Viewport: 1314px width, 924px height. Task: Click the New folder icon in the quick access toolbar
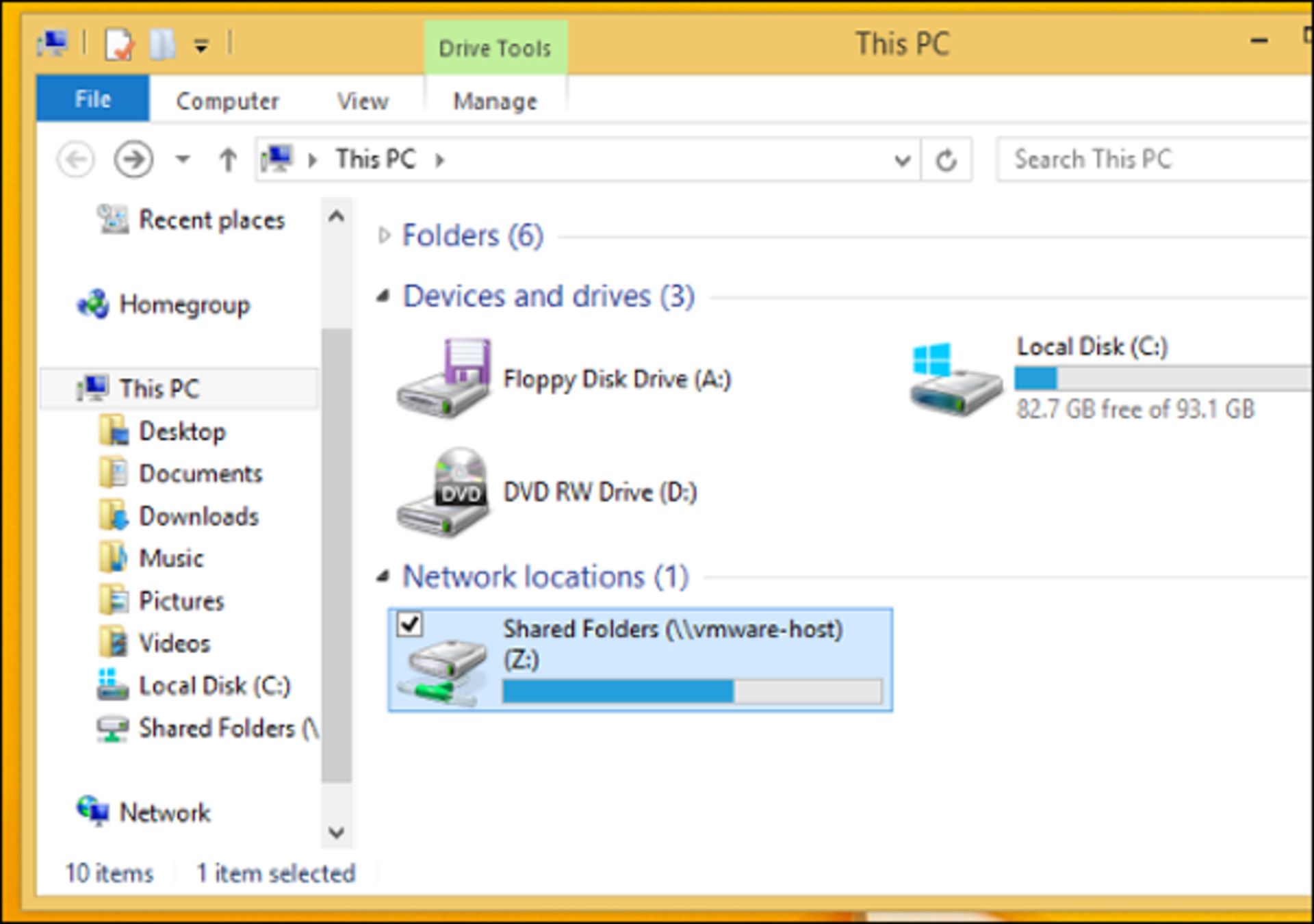tap(162, 45)
